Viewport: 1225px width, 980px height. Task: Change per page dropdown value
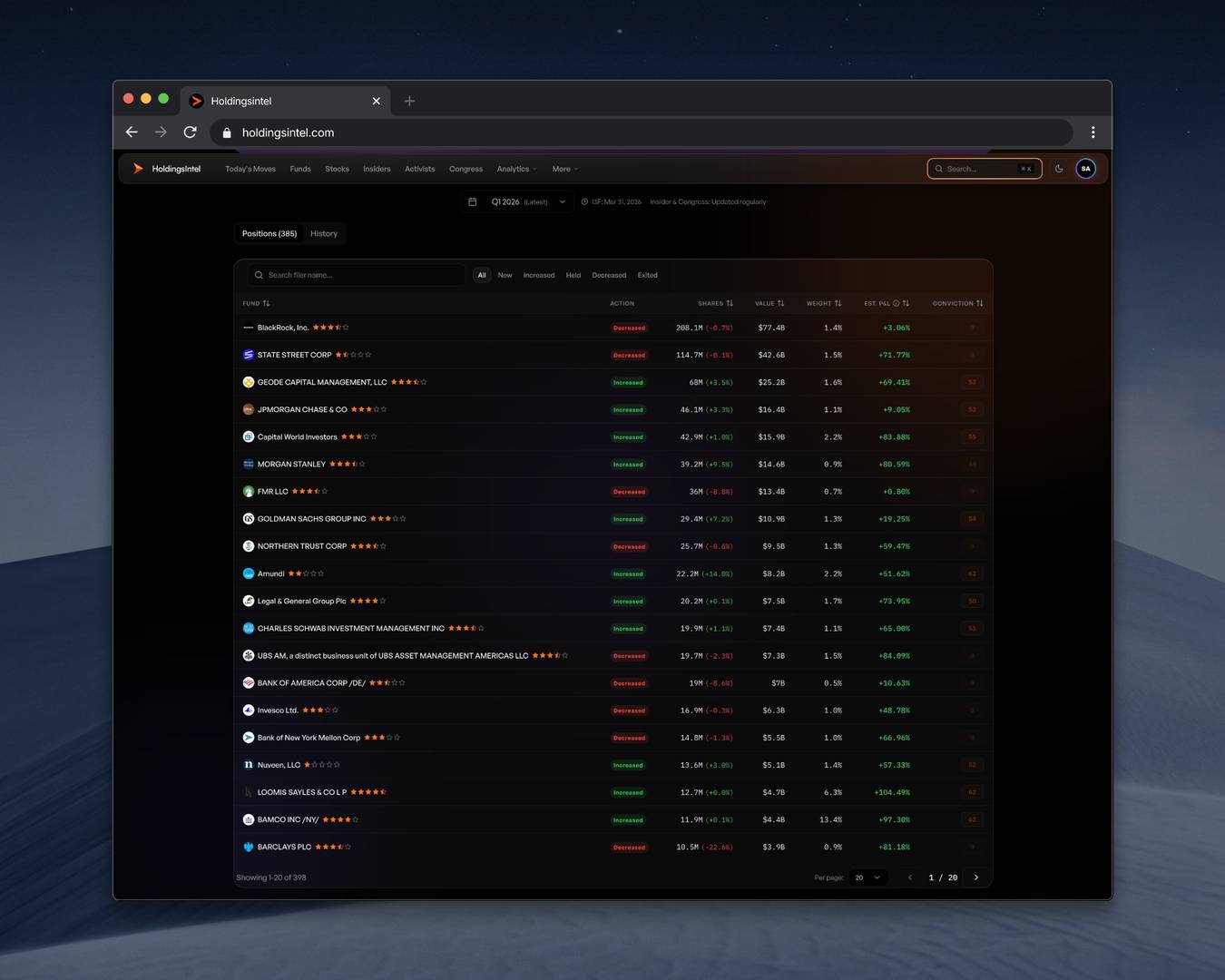click(868, 877)
